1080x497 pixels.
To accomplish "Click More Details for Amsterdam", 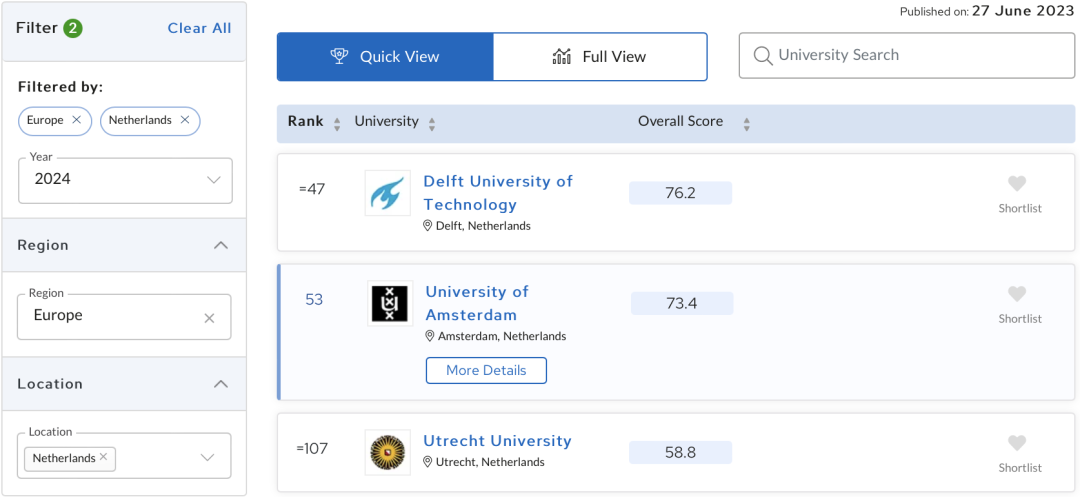I will coord(486,370).
